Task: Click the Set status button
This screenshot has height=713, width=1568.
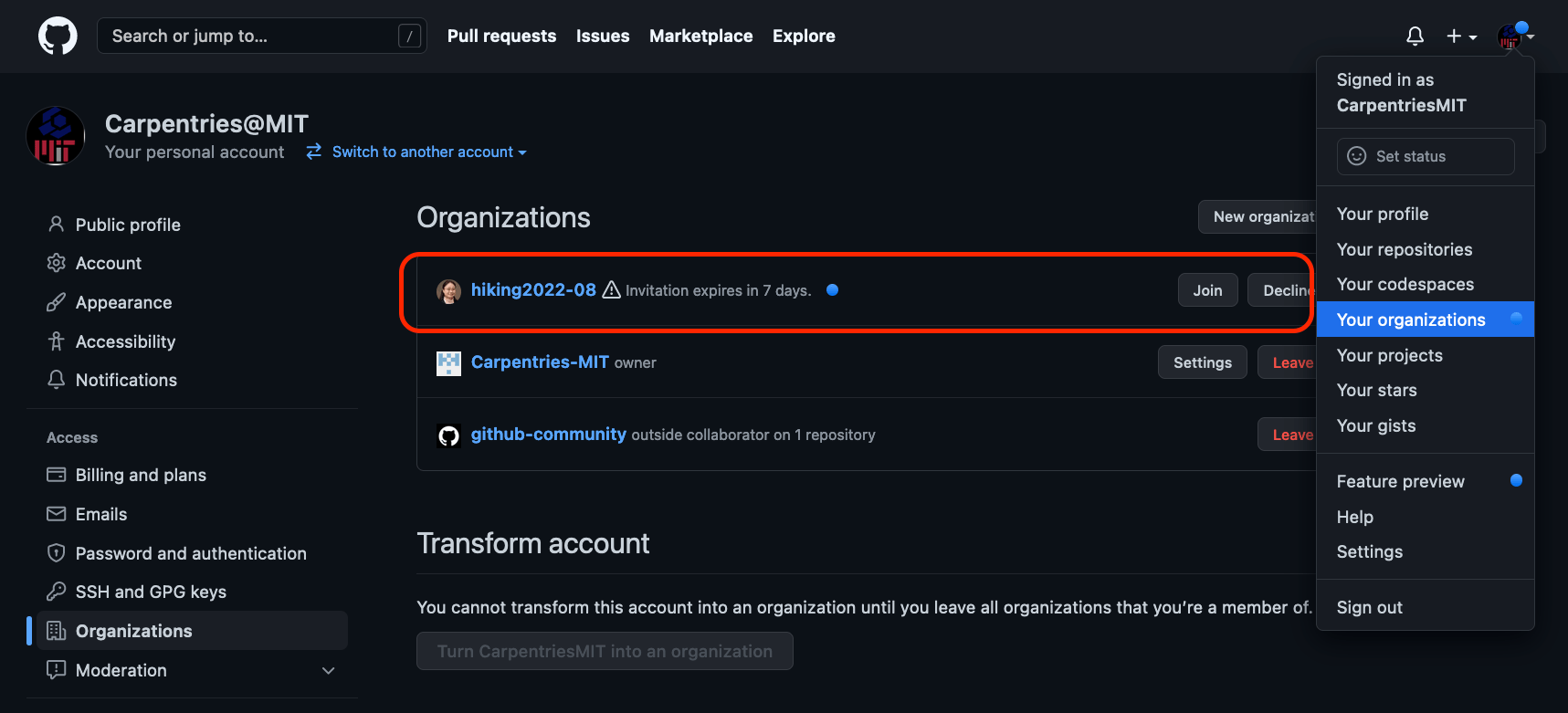Action: click(1426, 156)
